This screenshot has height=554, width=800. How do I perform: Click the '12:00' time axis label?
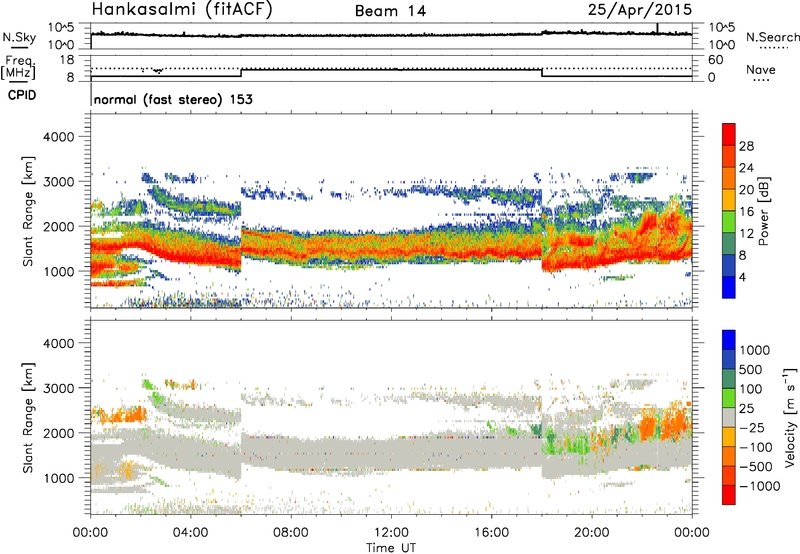[391, 533]
